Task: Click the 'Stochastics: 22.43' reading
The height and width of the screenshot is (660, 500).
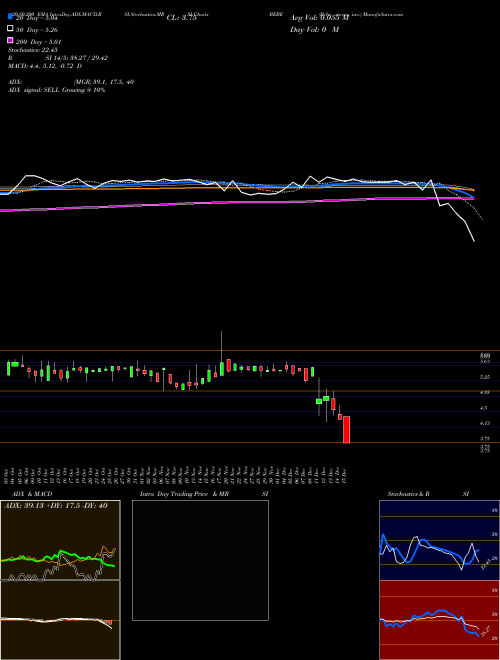Action: [32, 50]
